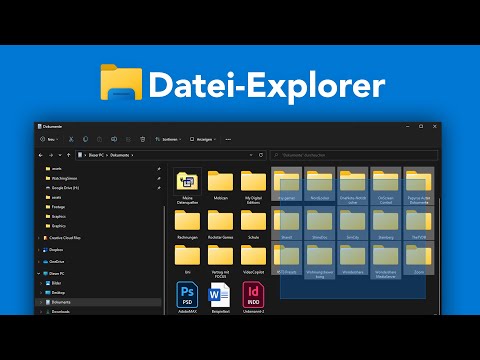Refresh the Dokumente folder view

click(261, 155)
